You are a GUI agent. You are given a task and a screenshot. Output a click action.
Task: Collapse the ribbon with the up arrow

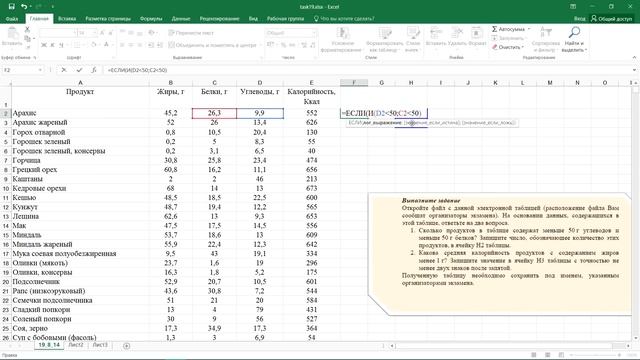click(634, 58)
